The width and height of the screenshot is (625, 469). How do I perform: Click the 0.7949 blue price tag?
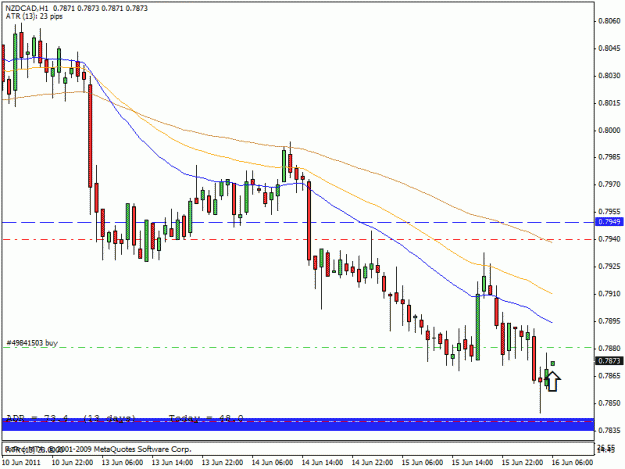[608, 222]
